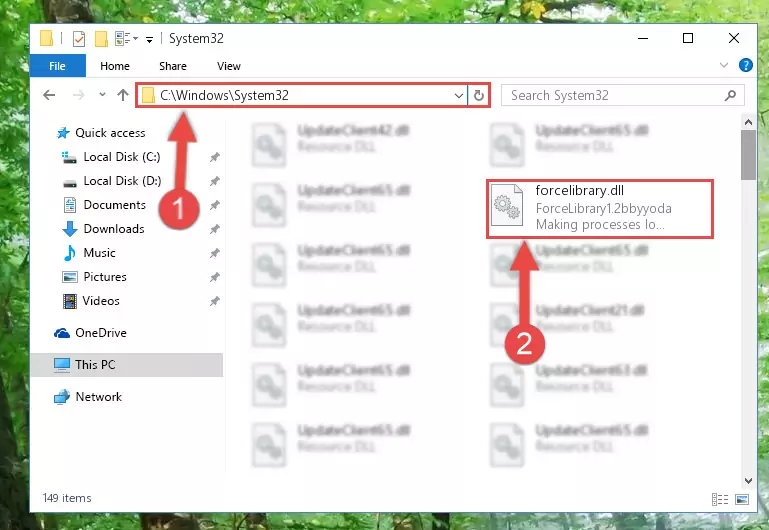Click the forcelibrary.dll gear file icon

coord(507,205)
